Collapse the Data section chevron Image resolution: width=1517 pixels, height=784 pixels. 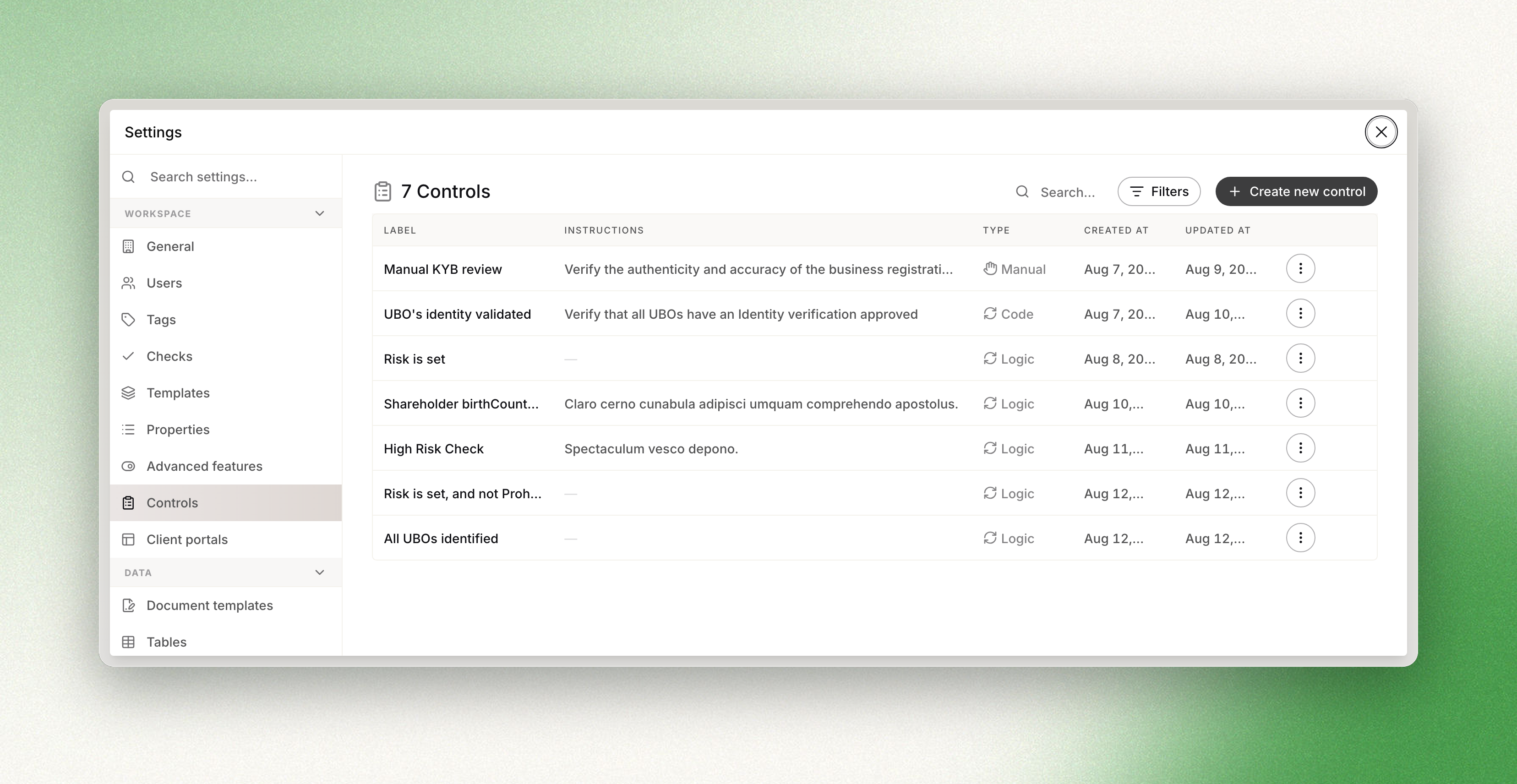[x=320, y=572]
